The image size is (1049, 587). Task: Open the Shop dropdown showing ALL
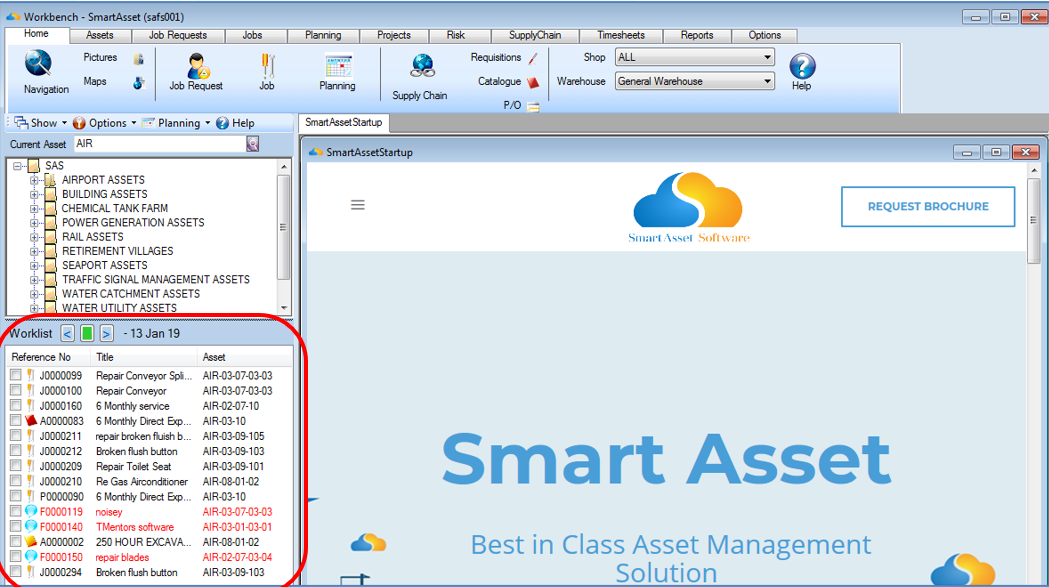[694, 58]
